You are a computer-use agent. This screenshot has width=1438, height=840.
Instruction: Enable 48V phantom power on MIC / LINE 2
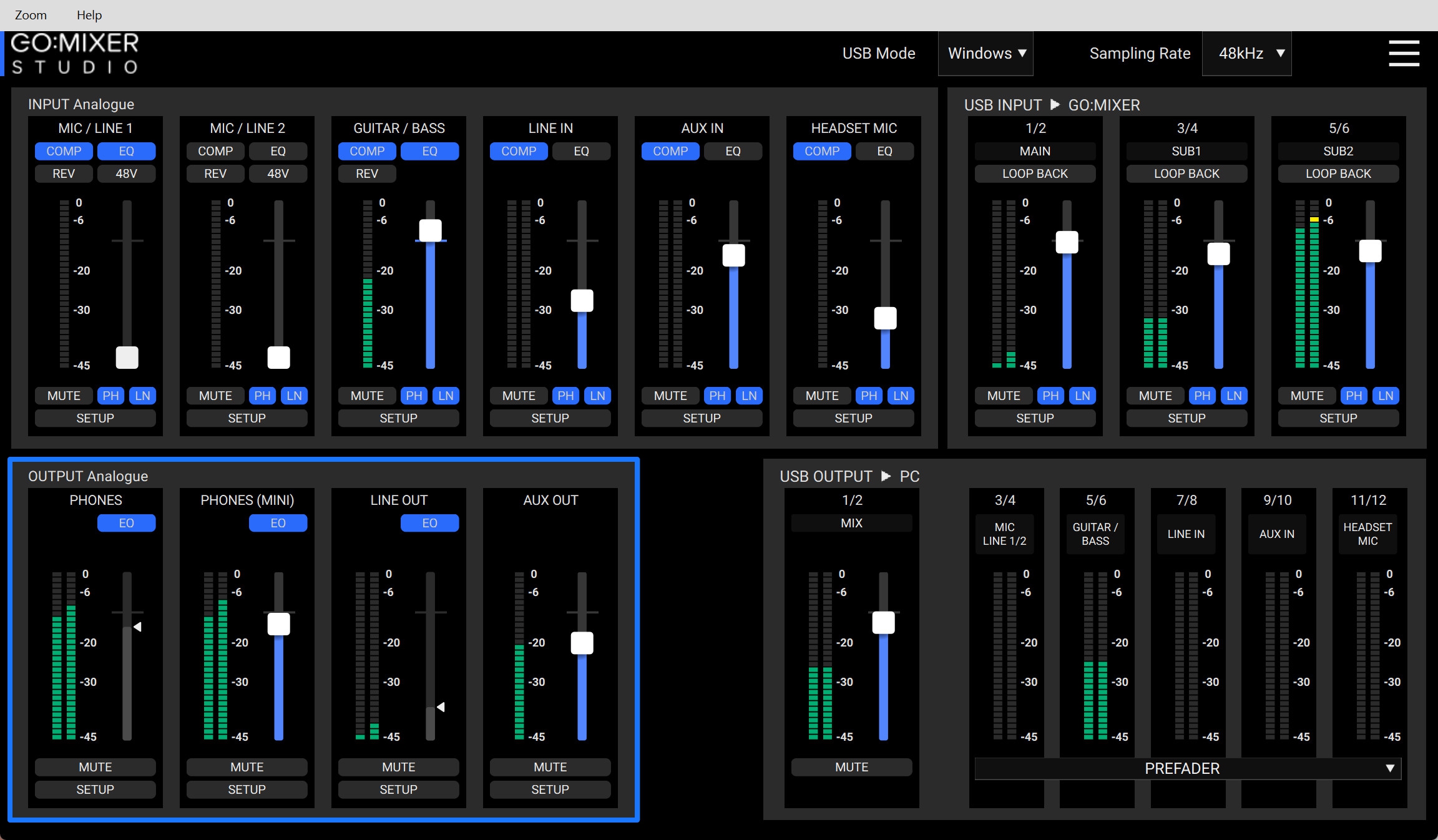click(278, 173)
